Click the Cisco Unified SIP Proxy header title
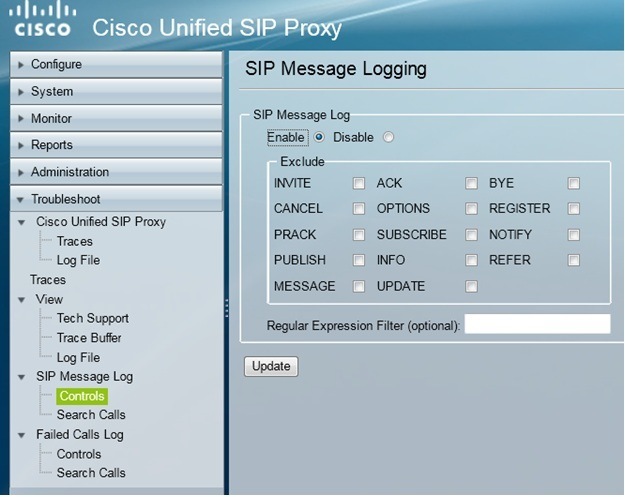This screenshot has height=497, width=625. [x=217, y=28]
